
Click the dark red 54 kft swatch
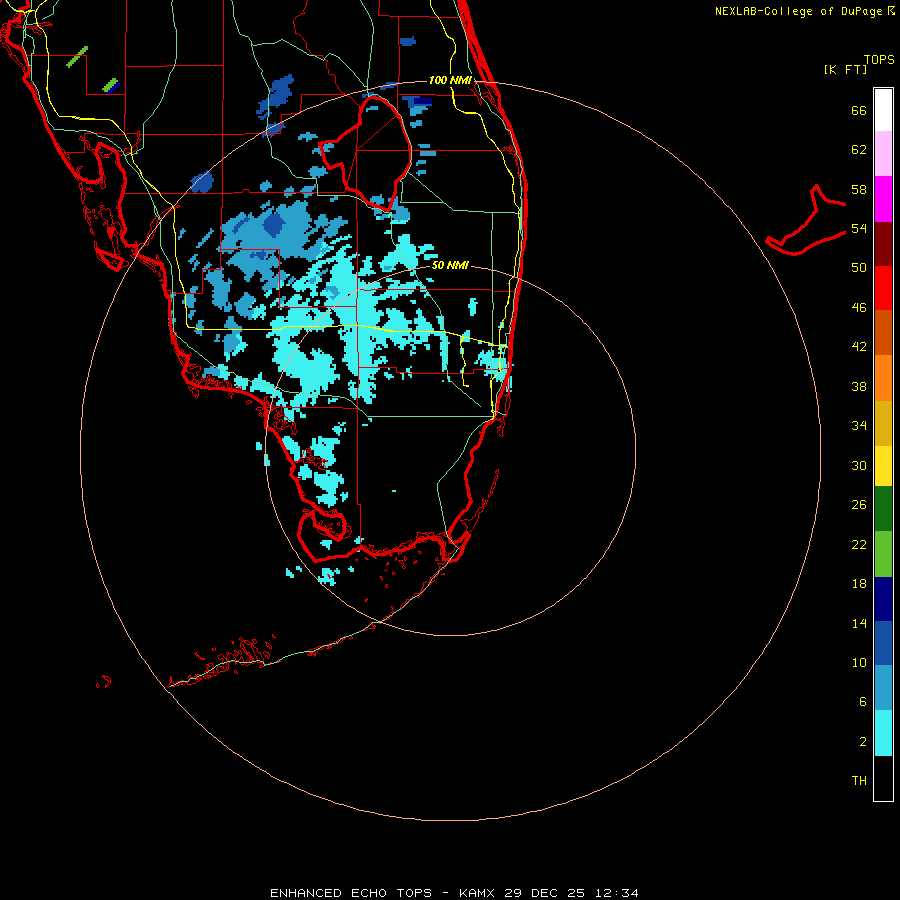[x=883, y=243]
